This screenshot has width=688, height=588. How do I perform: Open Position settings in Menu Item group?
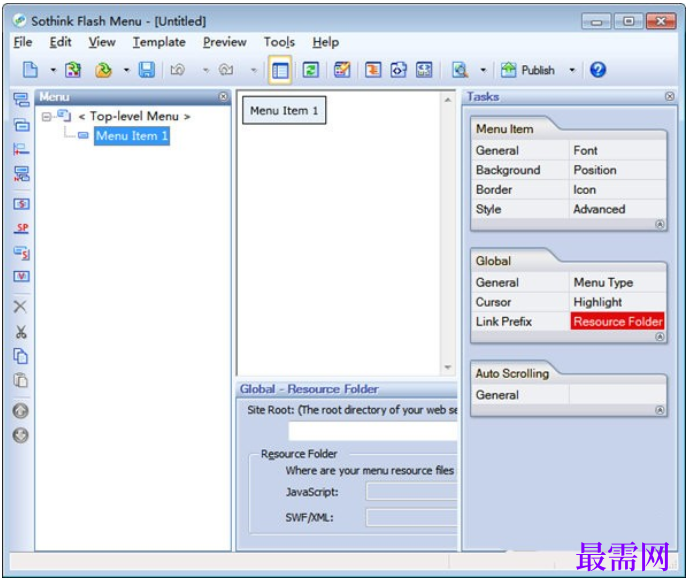point(595,170)
